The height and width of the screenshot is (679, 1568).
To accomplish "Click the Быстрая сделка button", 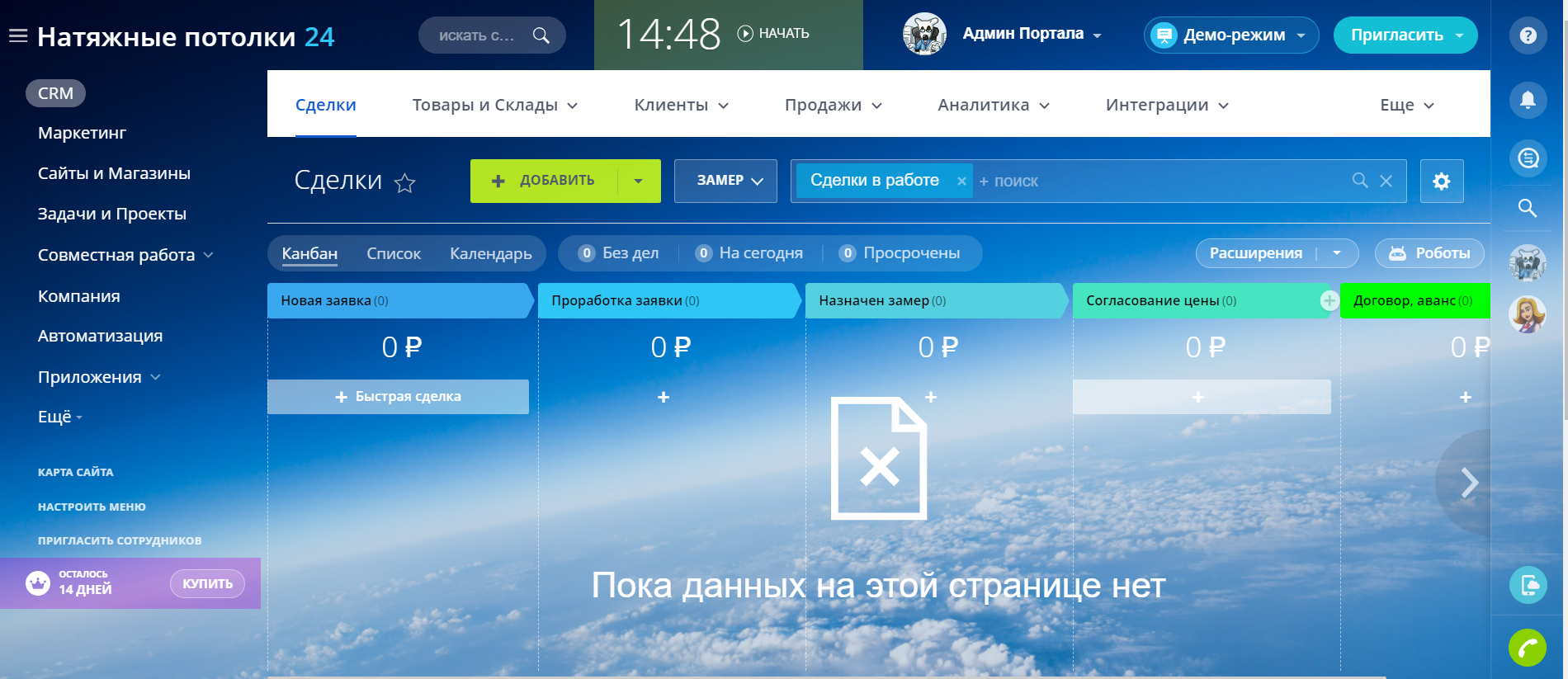I will 398,397.
